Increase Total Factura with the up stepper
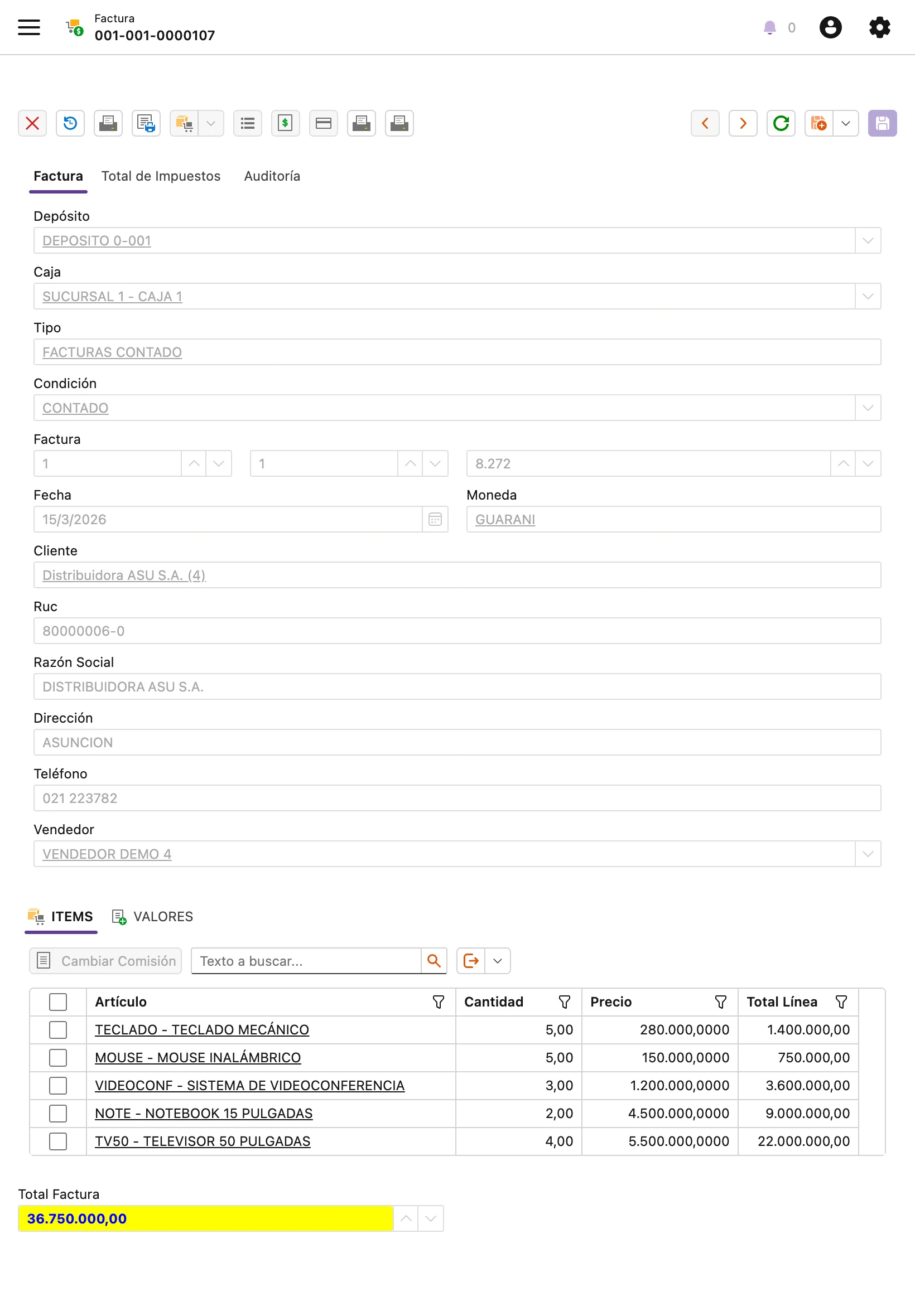 point(407,1218)
